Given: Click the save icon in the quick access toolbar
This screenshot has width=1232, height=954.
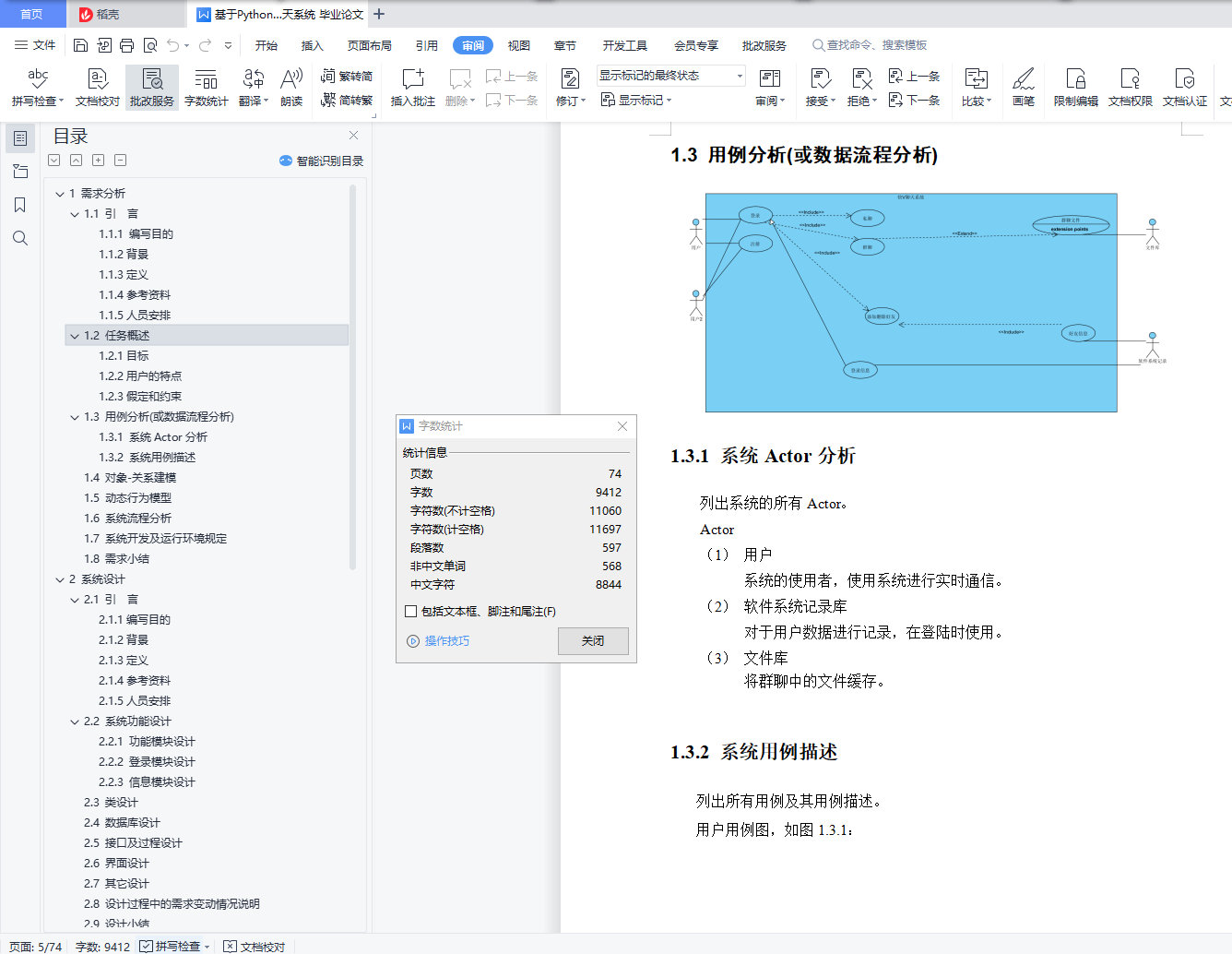Looking at the screenshot, I should click(80, 45).
